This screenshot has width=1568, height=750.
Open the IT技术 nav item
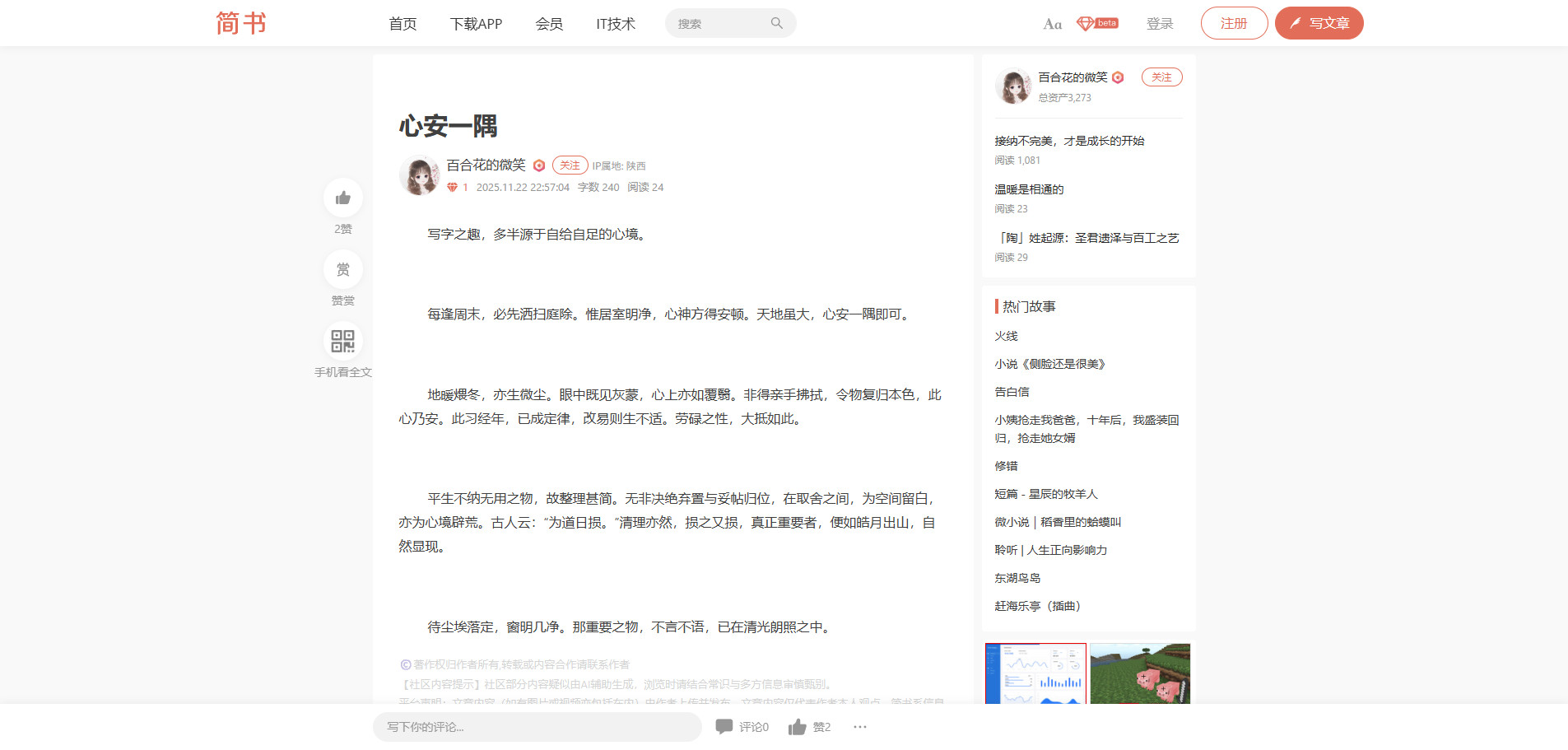616,24
